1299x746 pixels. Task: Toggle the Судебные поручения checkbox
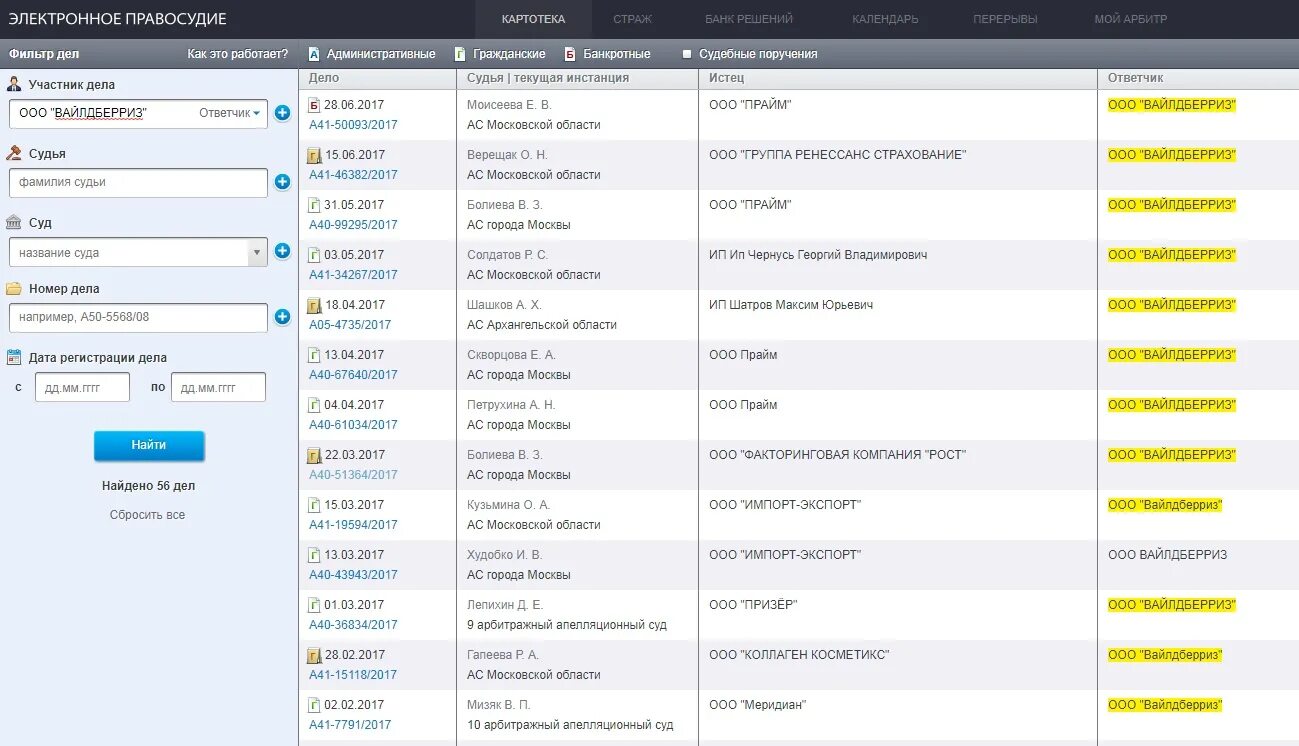[687, 54]
